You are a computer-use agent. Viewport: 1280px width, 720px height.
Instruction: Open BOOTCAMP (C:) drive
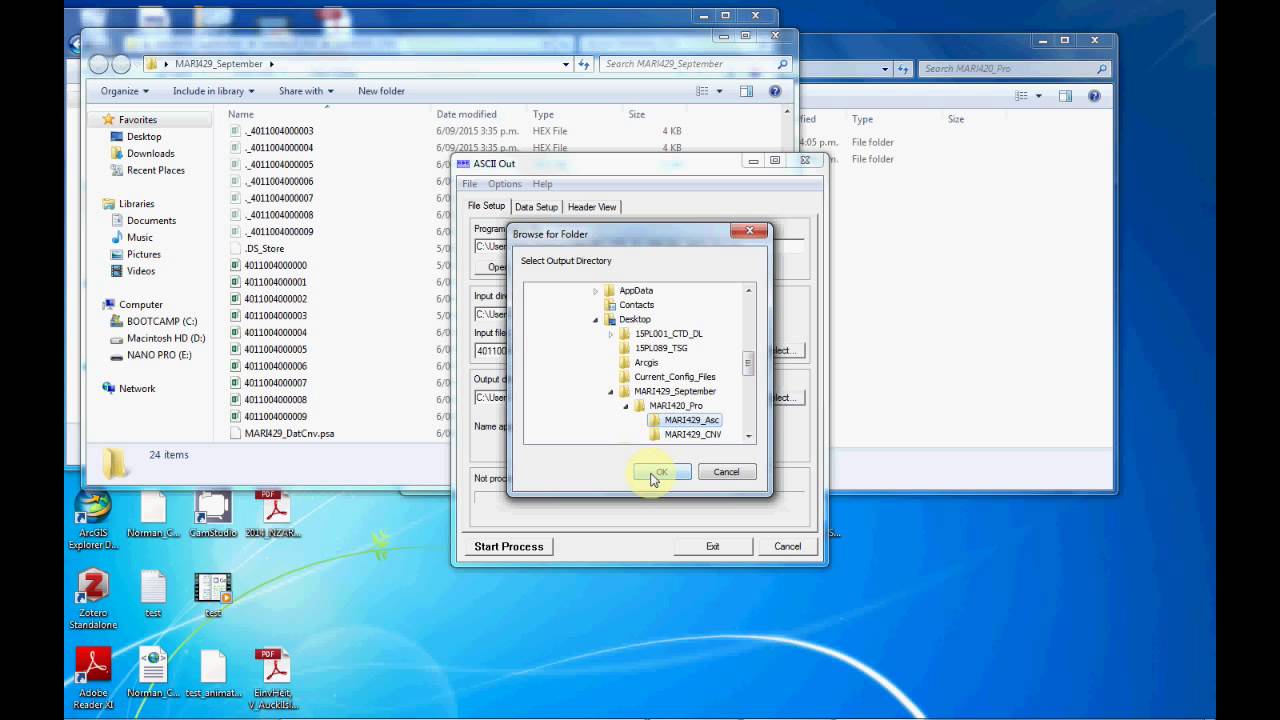pyautogui.click(x=161, y=321)
